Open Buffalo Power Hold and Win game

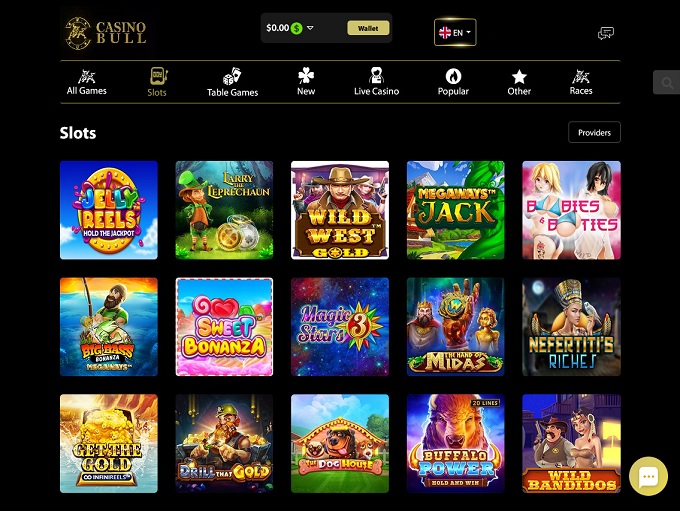455,443
